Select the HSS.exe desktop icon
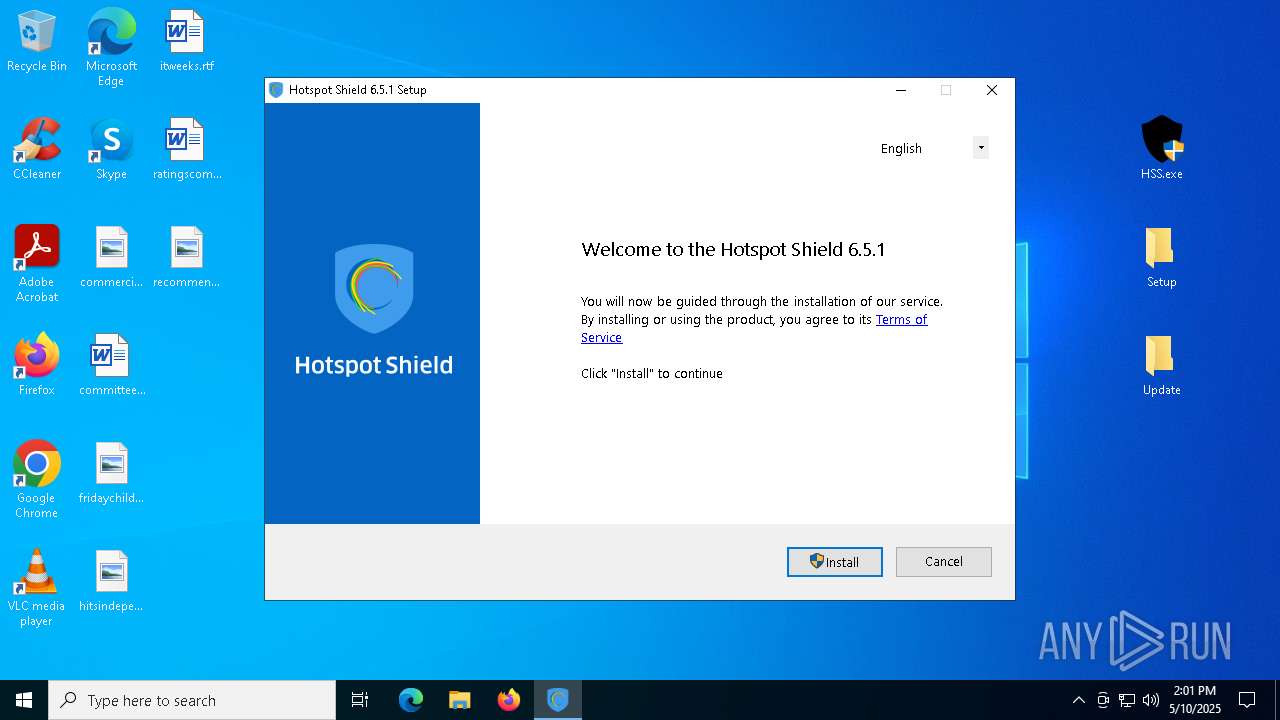 (1162, 148)
